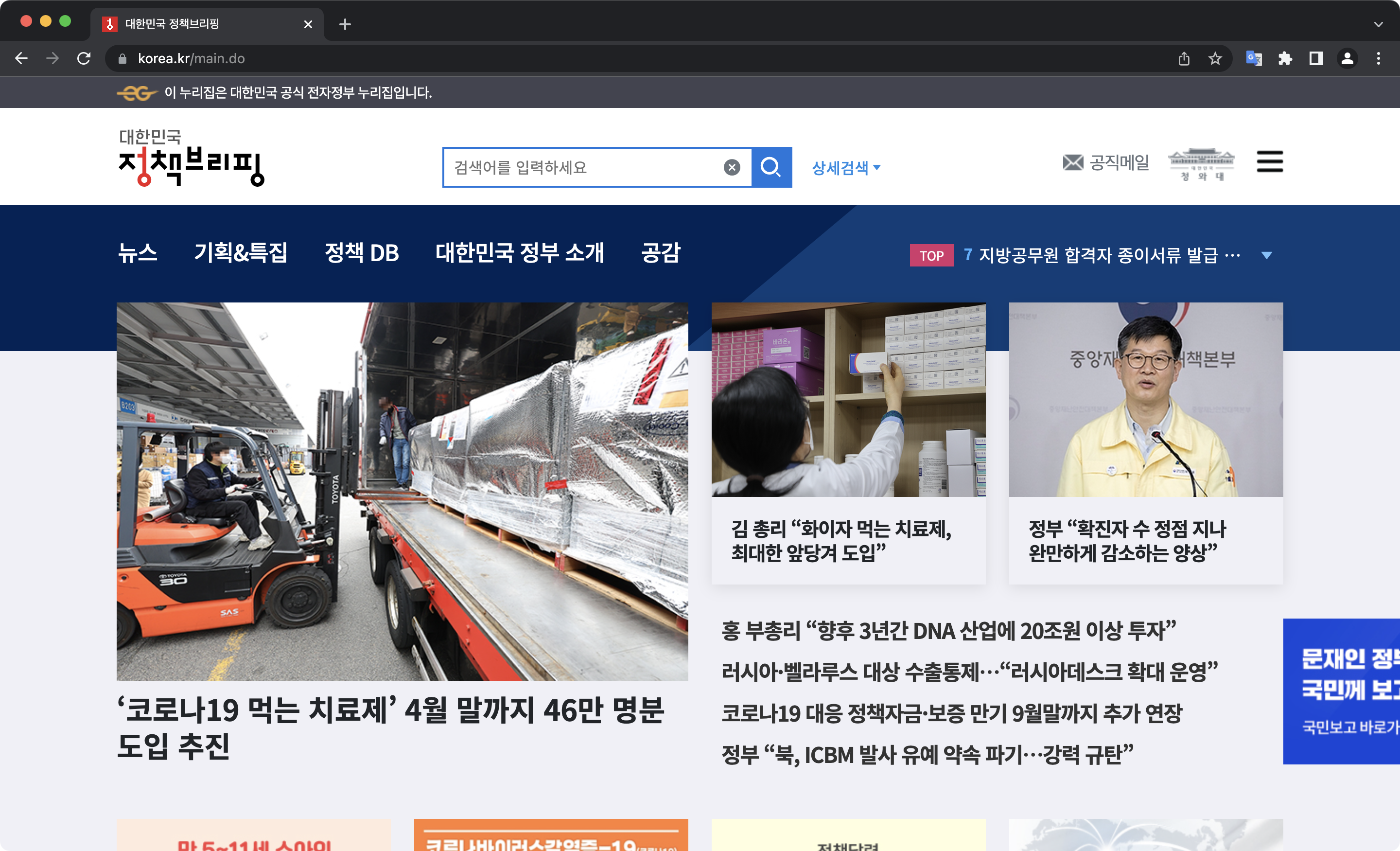
Task: Click the 청와대 Blue House logo
Action: (1201, 164)
